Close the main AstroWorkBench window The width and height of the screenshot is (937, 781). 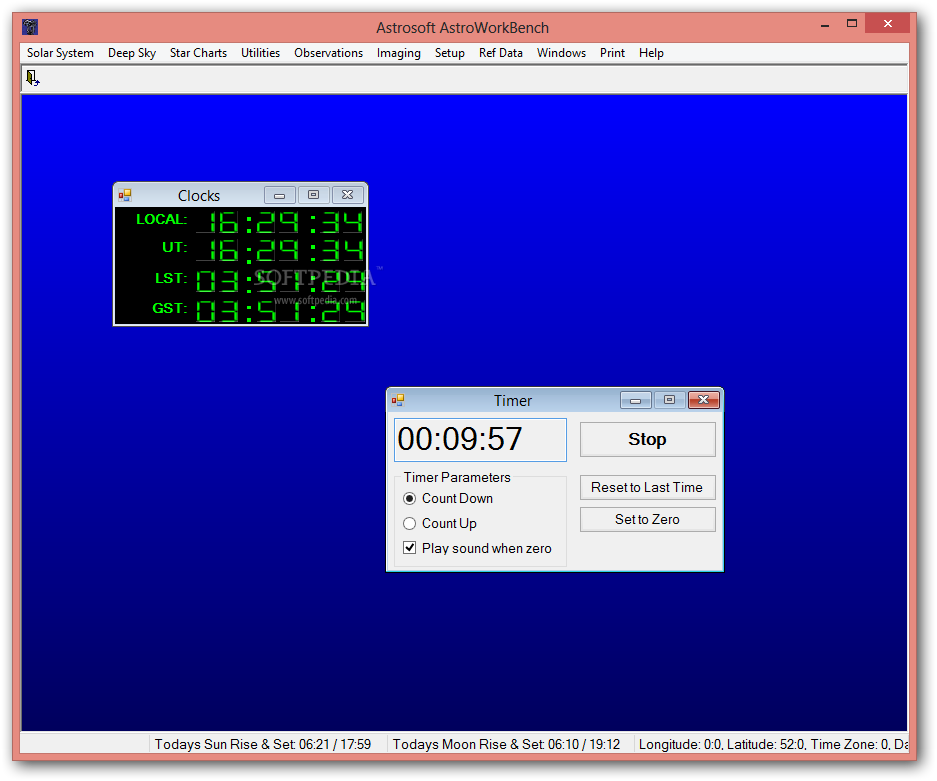(x=887, y=24)
